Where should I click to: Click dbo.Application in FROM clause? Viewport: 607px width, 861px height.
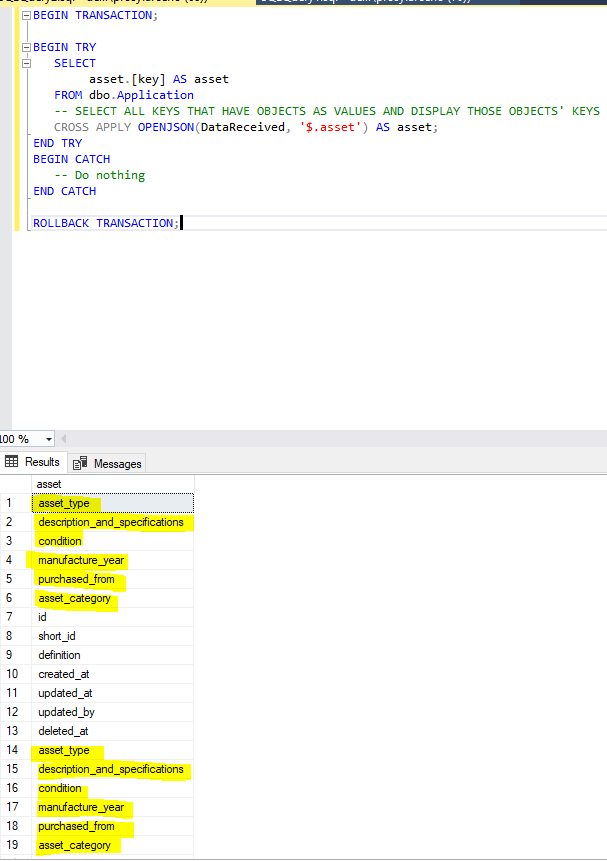141,95
